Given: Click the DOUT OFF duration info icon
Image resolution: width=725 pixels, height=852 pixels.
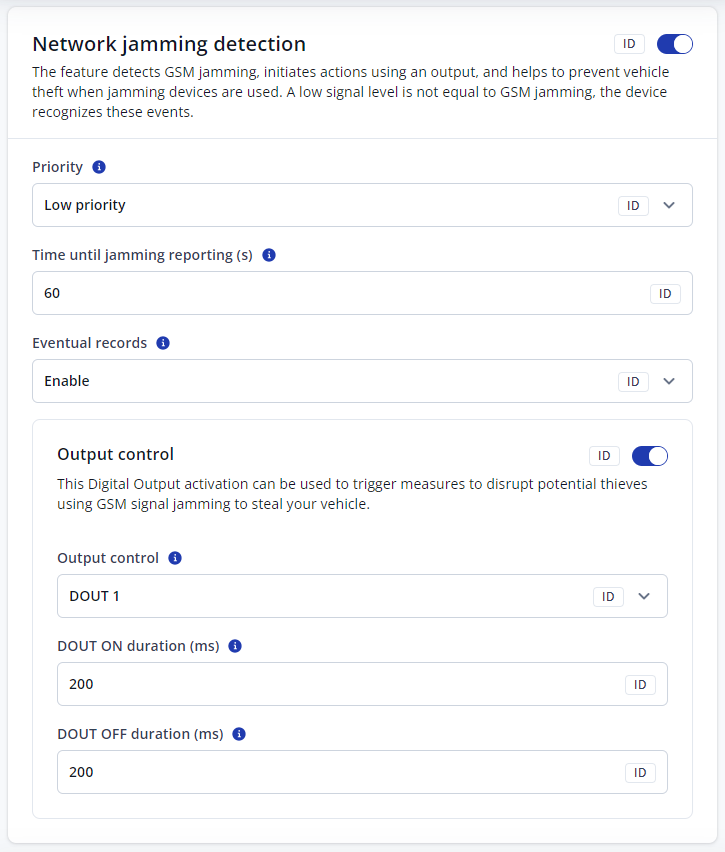Looking at the screenshot, I should click(x=239, y=734).
